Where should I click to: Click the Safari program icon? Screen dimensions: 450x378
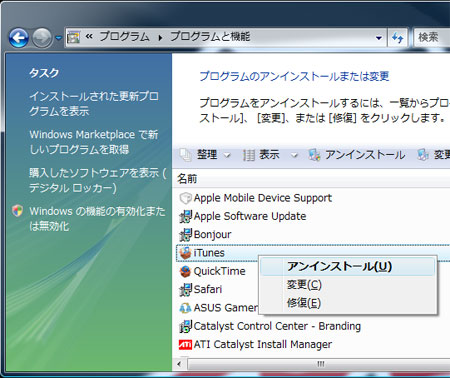tap(185, 290)
